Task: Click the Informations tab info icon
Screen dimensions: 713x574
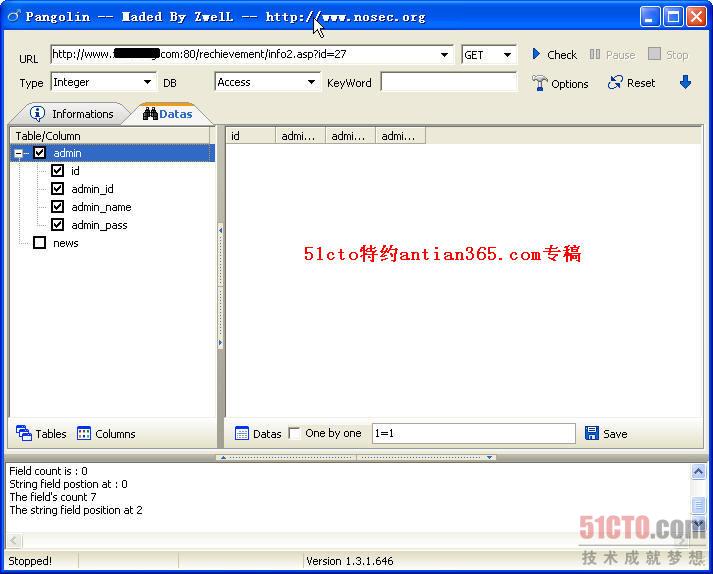Action: click(37, 114)
